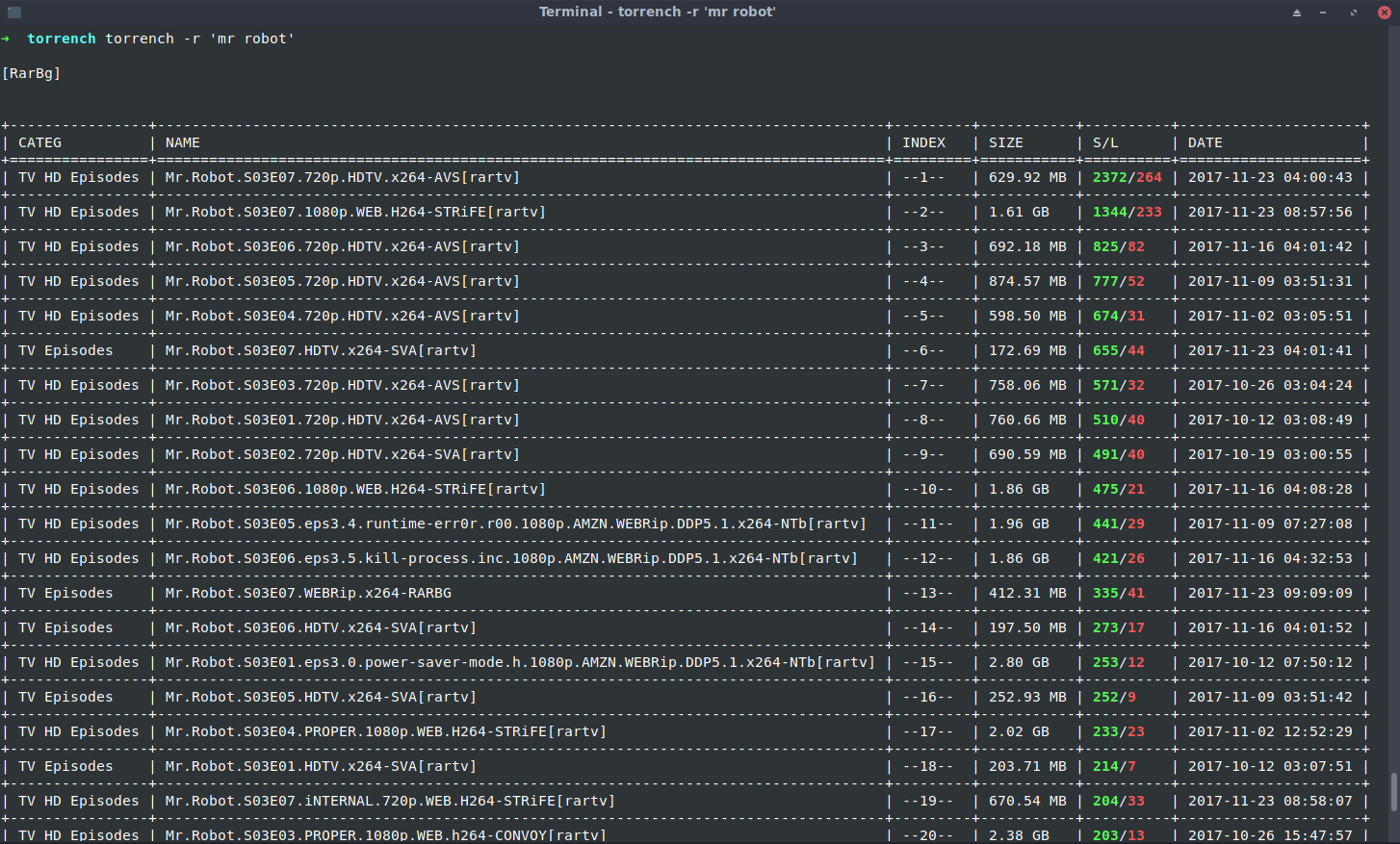Click the DATE column header
Image resolution: width=1400 pixels, height=844 pixels.
click(1206, 142)
